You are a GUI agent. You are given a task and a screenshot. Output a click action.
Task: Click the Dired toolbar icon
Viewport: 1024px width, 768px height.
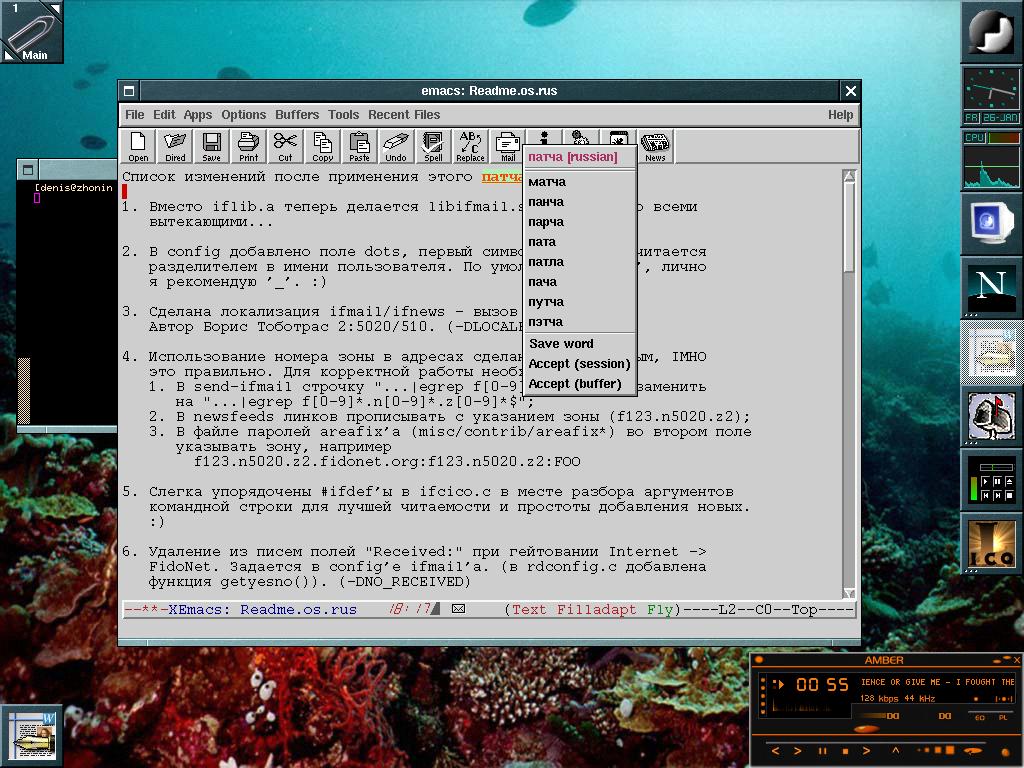175,146
